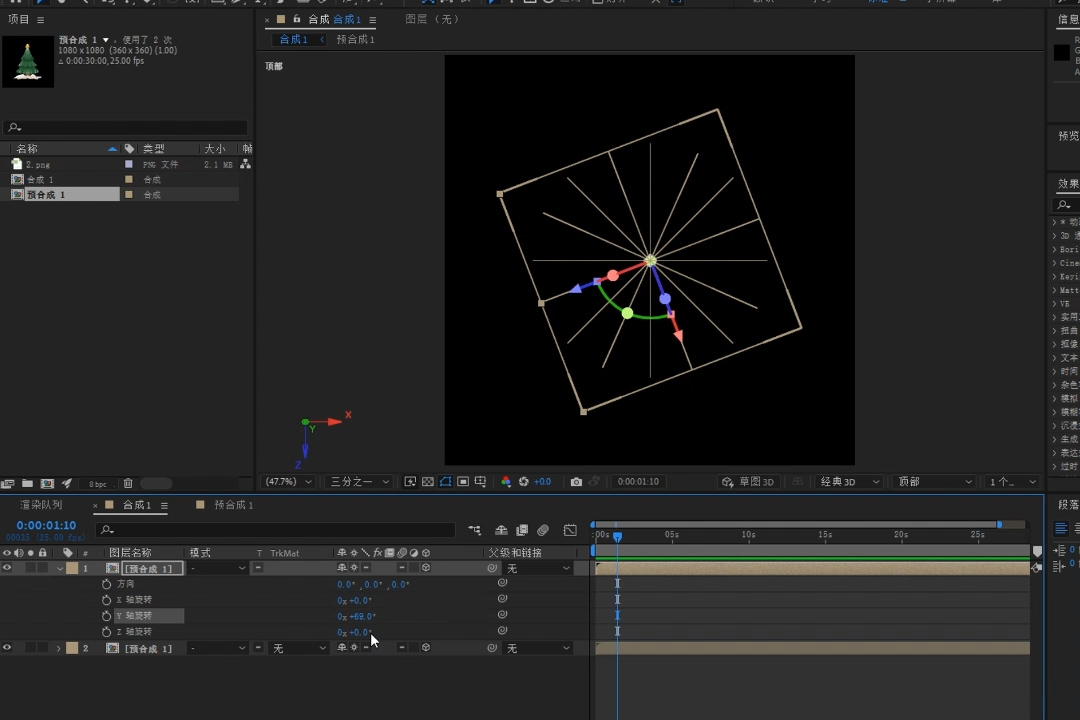The height and width of the screenshot is (720, 1080).
Task: Click the 草图3D draft button
Action: [x=749, y=482]
